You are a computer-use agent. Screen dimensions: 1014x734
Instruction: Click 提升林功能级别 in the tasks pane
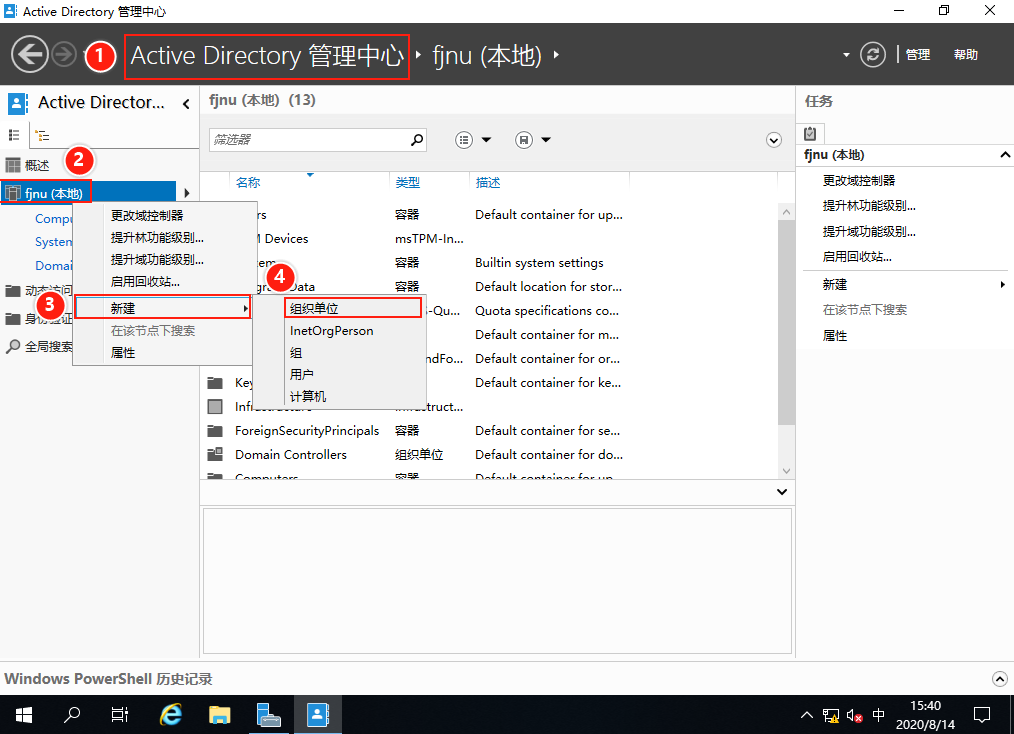coord(868,206)
